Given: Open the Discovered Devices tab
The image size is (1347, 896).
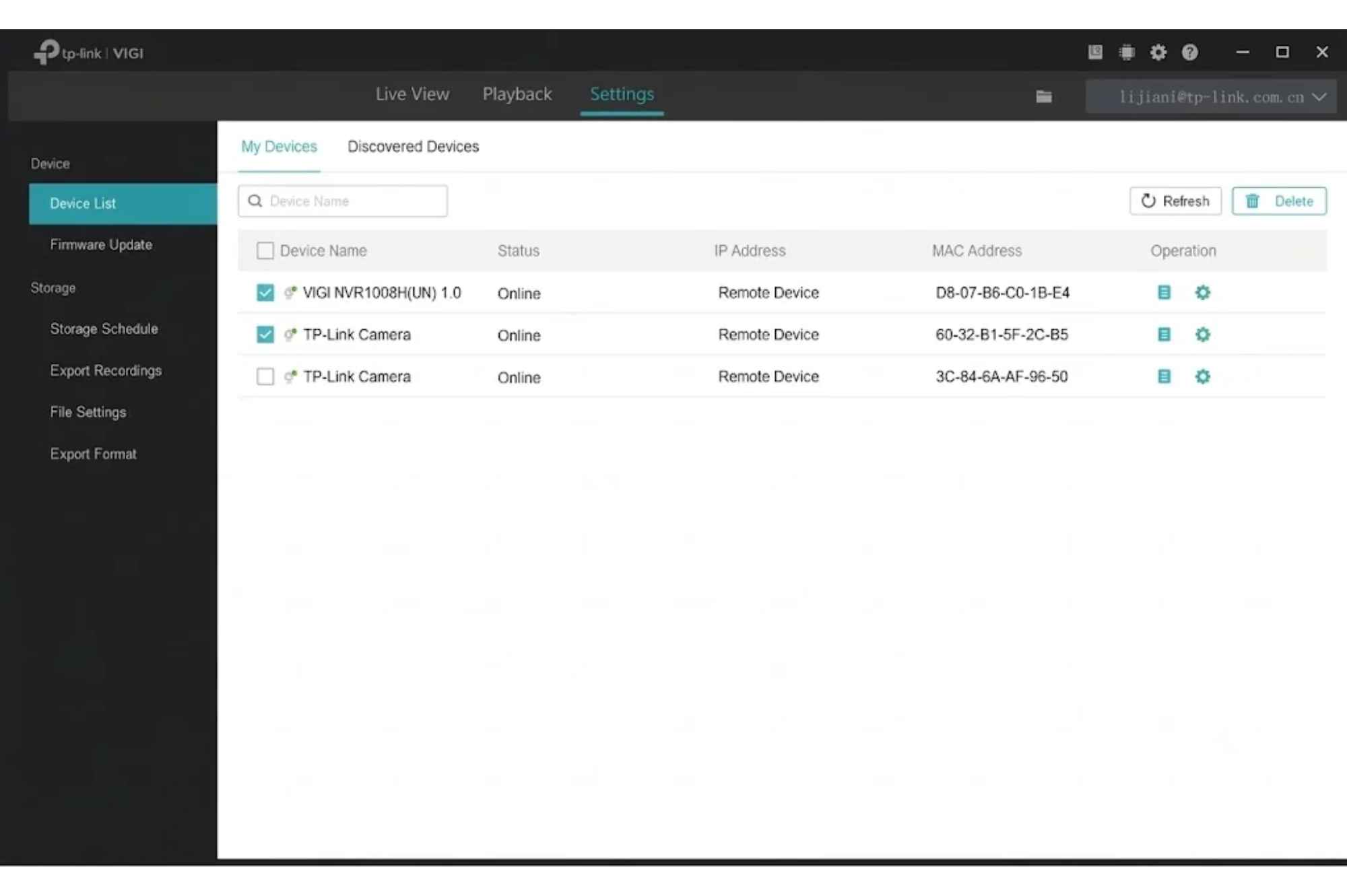Looking at the screenshot, I should point(413,146).
